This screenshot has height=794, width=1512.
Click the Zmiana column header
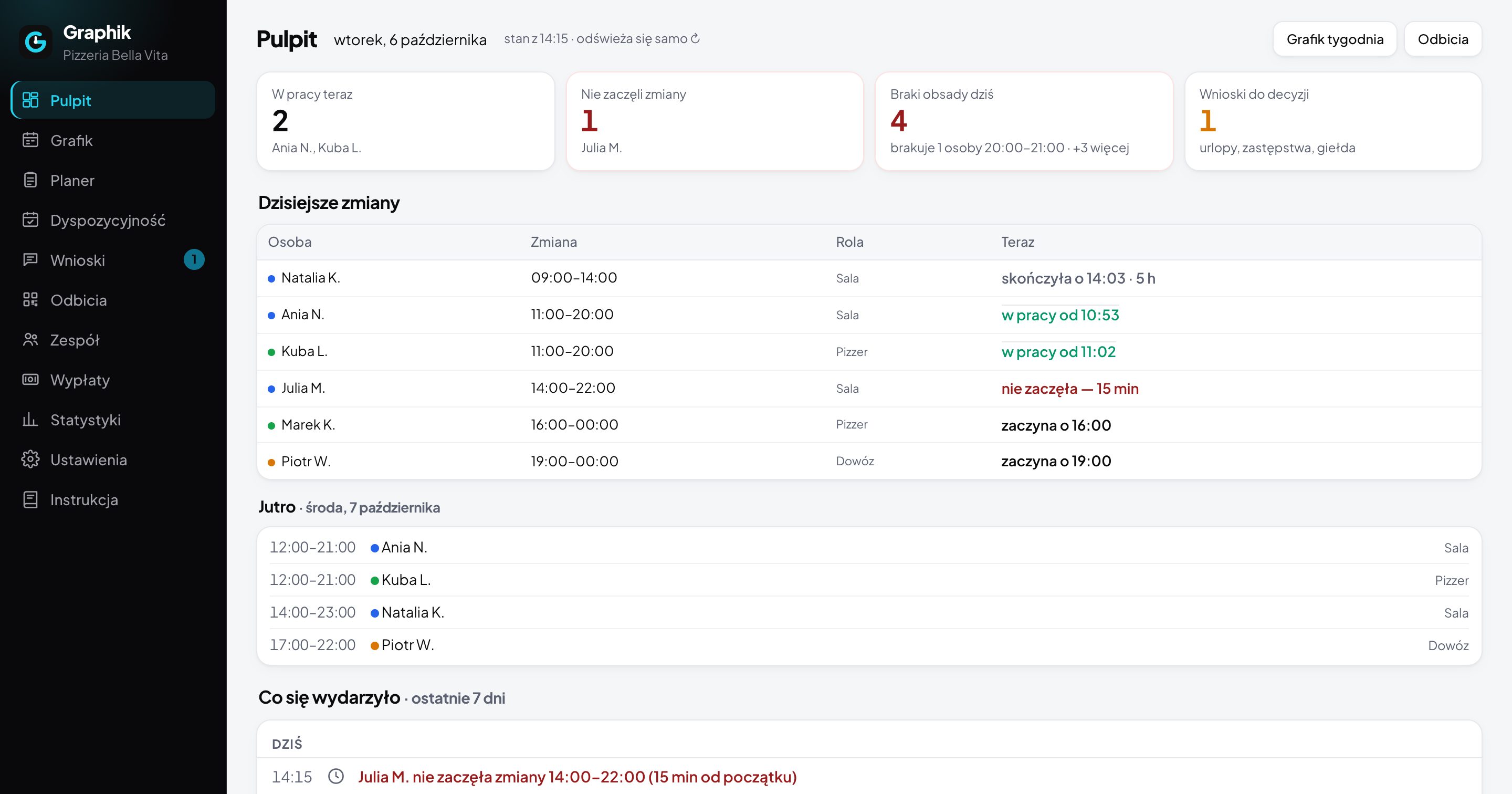point(553,242)
